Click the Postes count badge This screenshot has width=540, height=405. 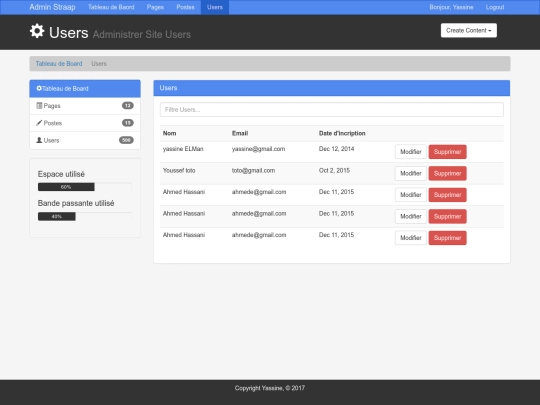pos(128,123)
